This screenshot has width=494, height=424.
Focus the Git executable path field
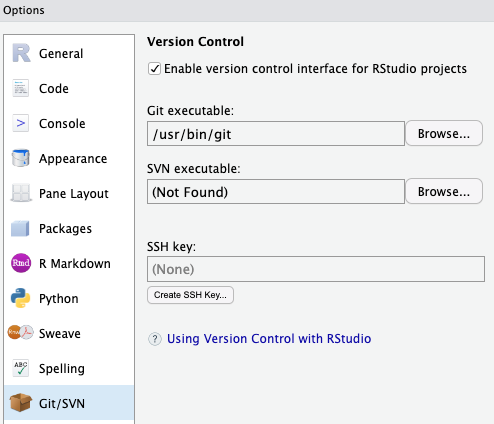coord(276,134)
